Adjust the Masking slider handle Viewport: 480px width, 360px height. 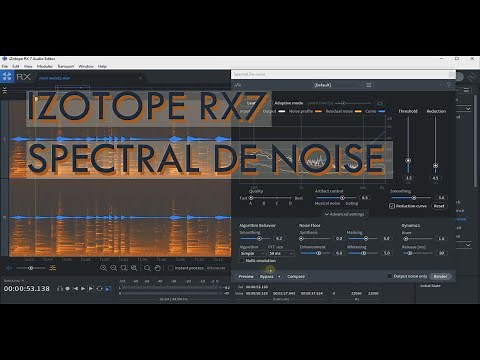[366, 239]
